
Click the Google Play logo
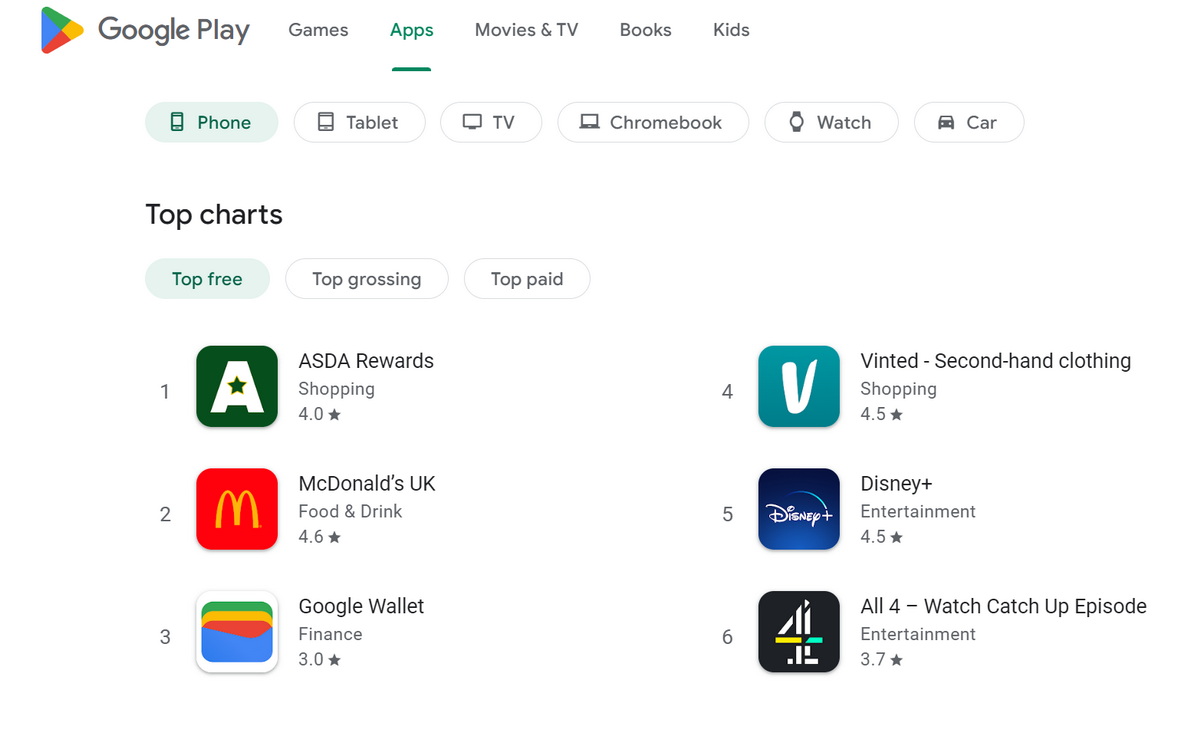(145, 30)
